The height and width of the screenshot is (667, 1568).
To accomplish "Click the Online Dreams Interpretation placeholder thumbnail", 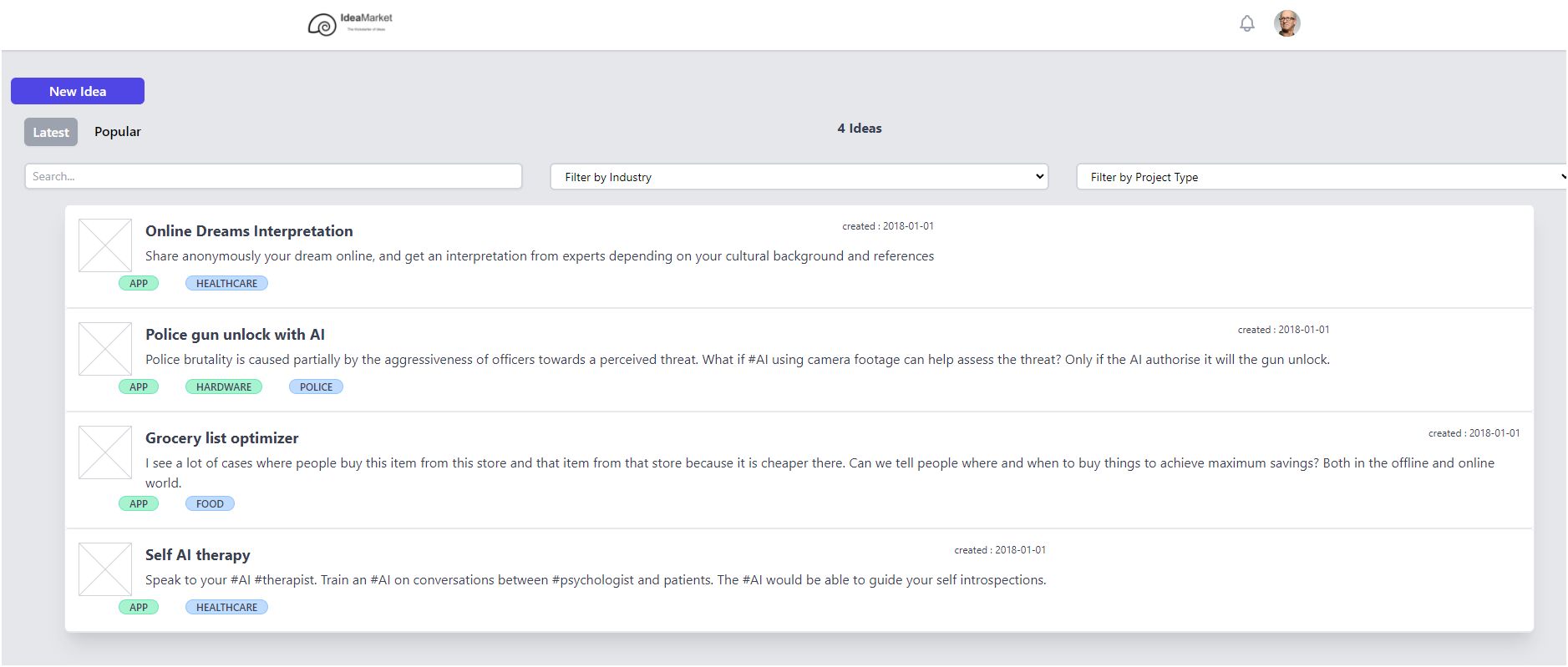I will [105, 245].
